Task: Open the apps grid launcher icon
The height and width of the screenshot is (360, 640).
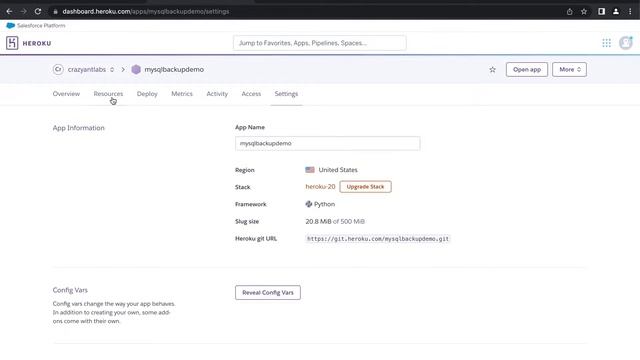Action: pos(607,43)
